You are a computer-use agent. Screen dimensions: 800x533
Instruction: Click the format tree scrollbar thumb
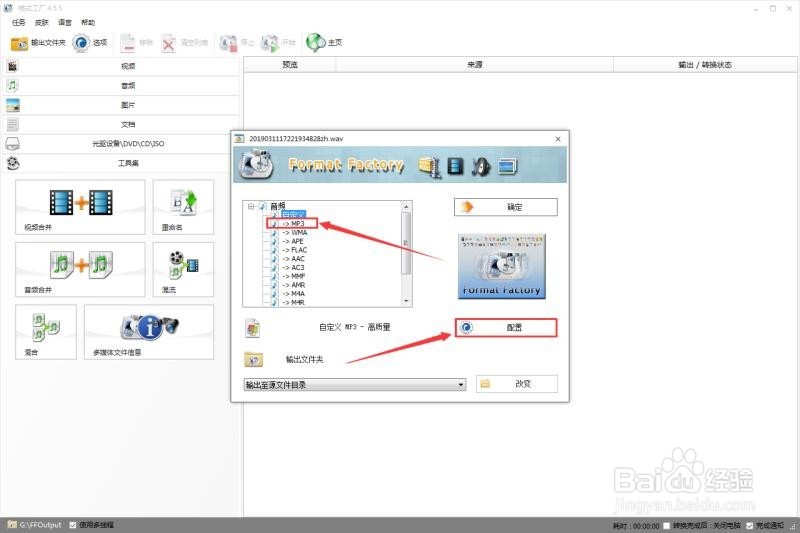coord(406,243)
